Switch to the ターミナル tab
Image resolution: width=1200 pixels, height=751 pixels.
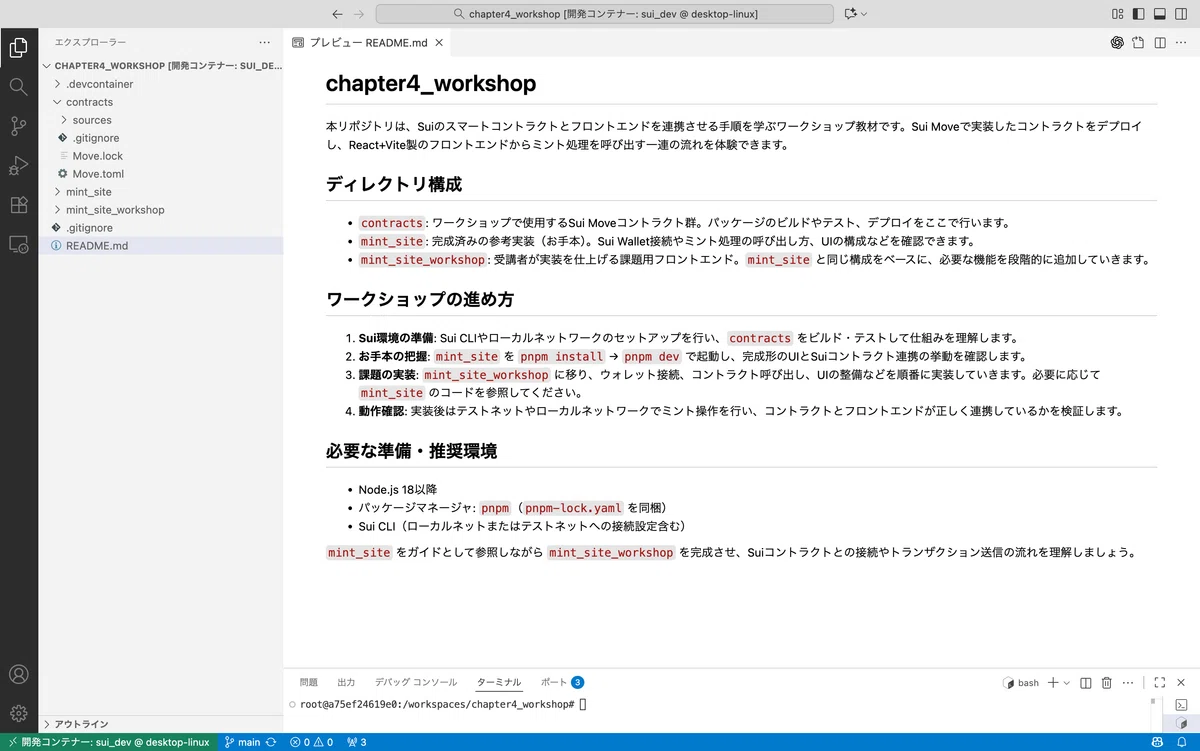pos(499,683)
